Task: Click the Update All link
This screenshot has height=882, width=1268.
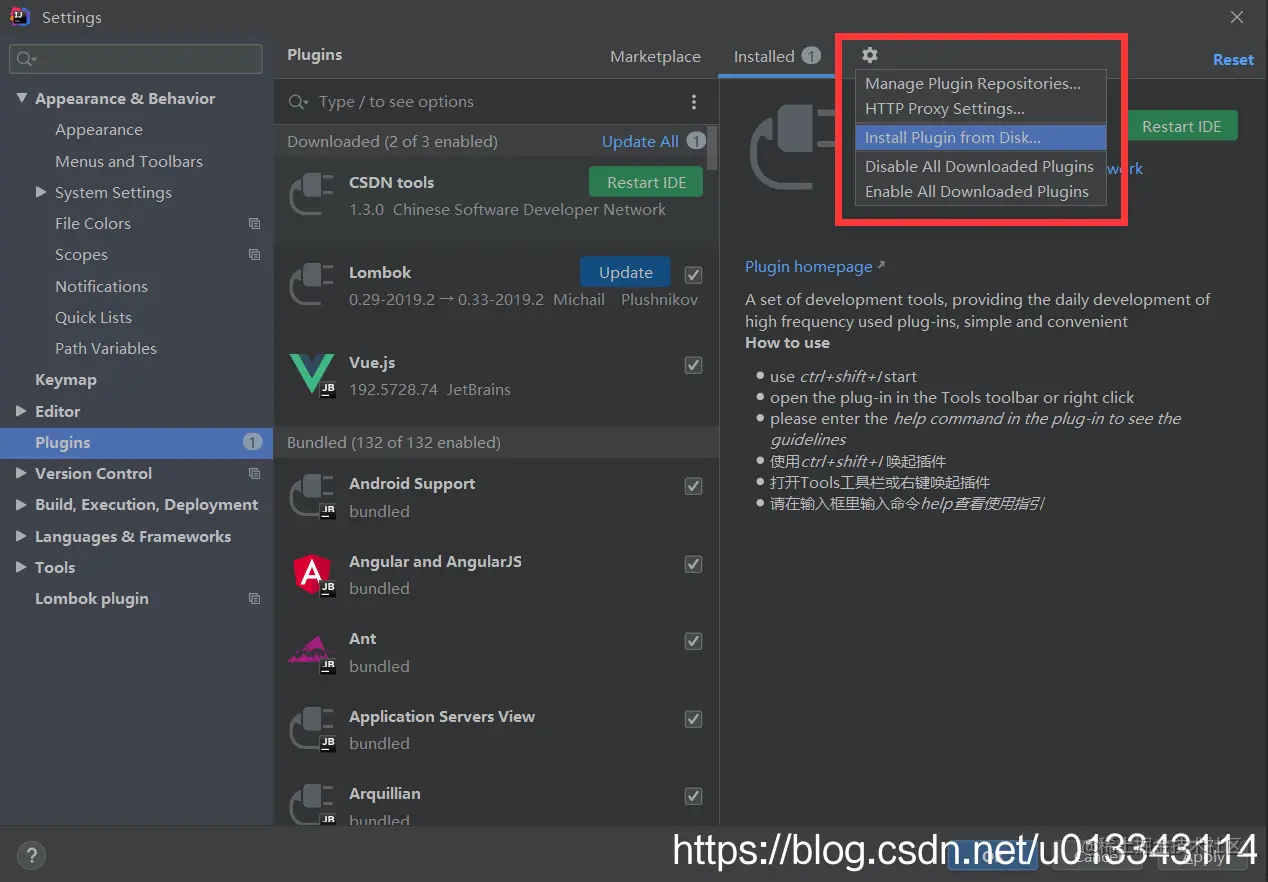Action: point(640,142)
